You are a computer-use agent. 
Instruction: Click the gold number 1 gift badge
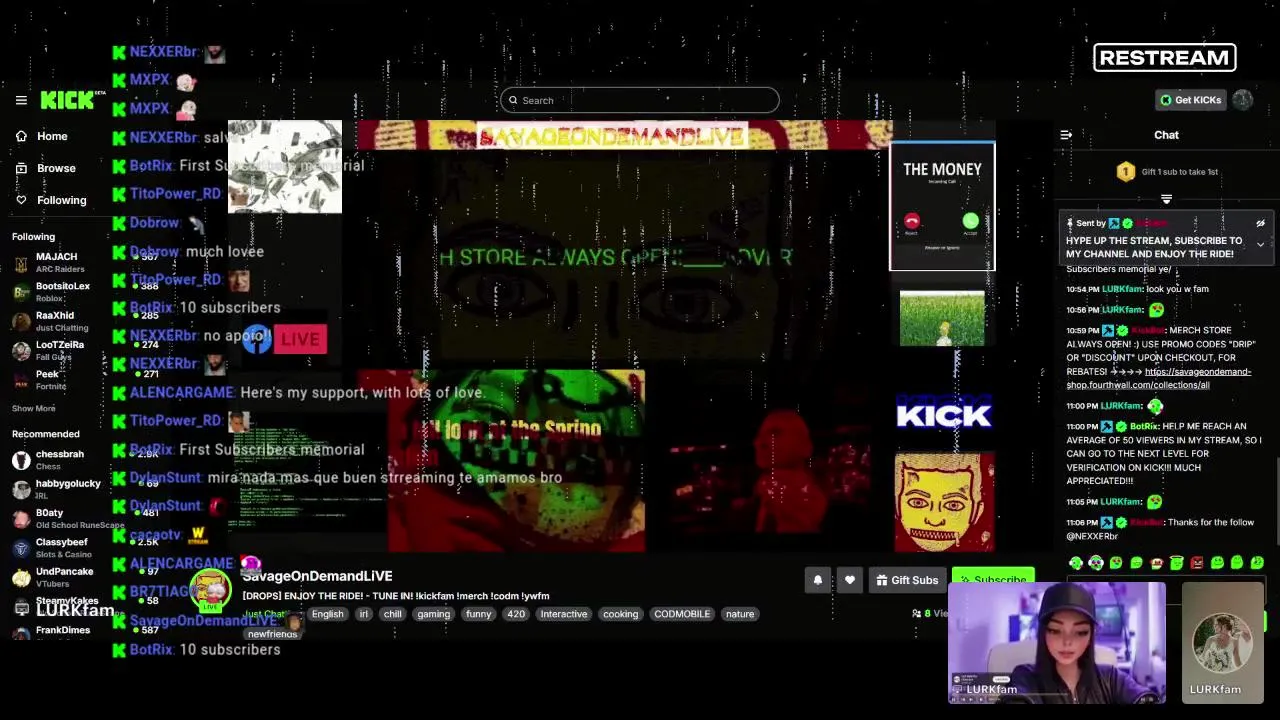1126,172
